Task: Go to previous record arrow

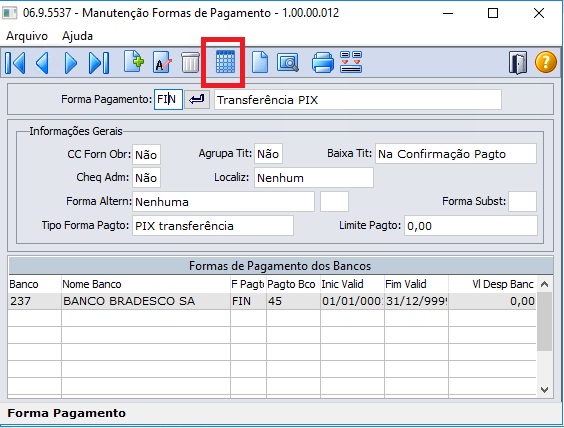Action: click(42, 63)
